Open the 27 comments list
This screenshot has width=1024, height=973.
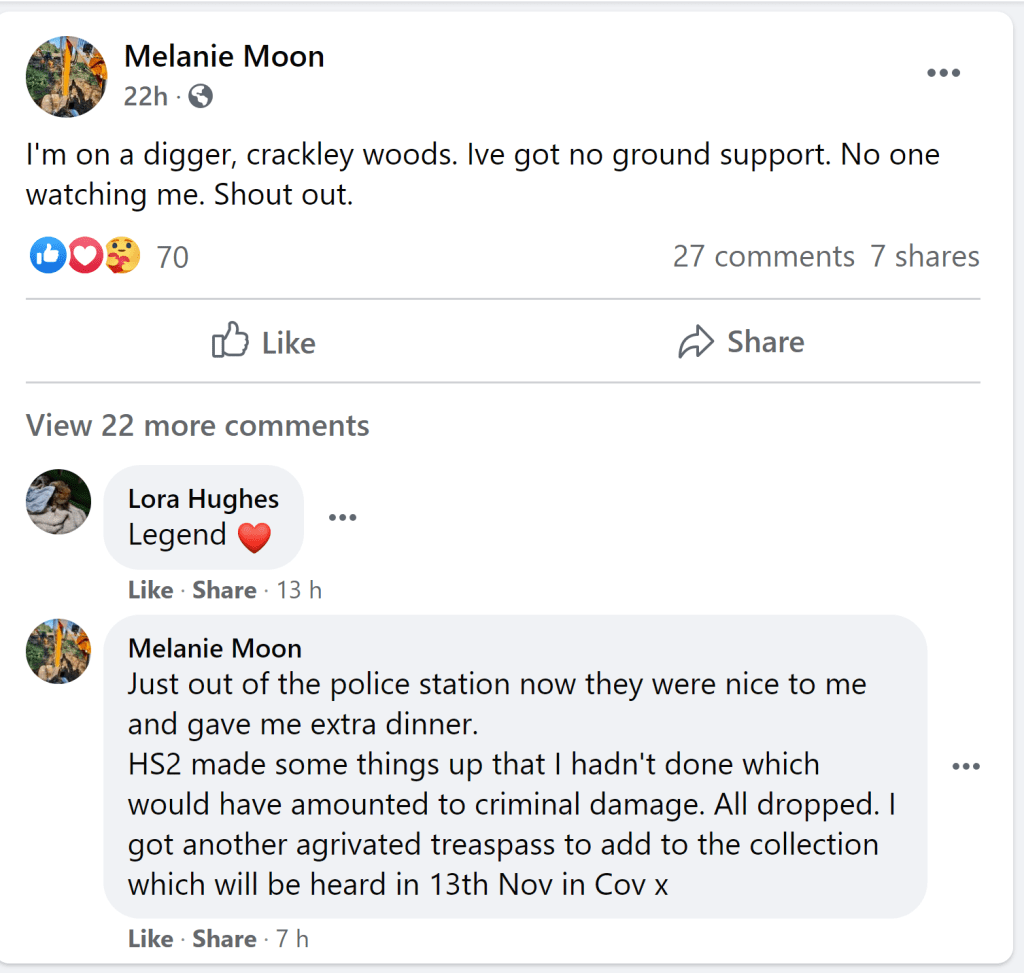coord(763,256)
